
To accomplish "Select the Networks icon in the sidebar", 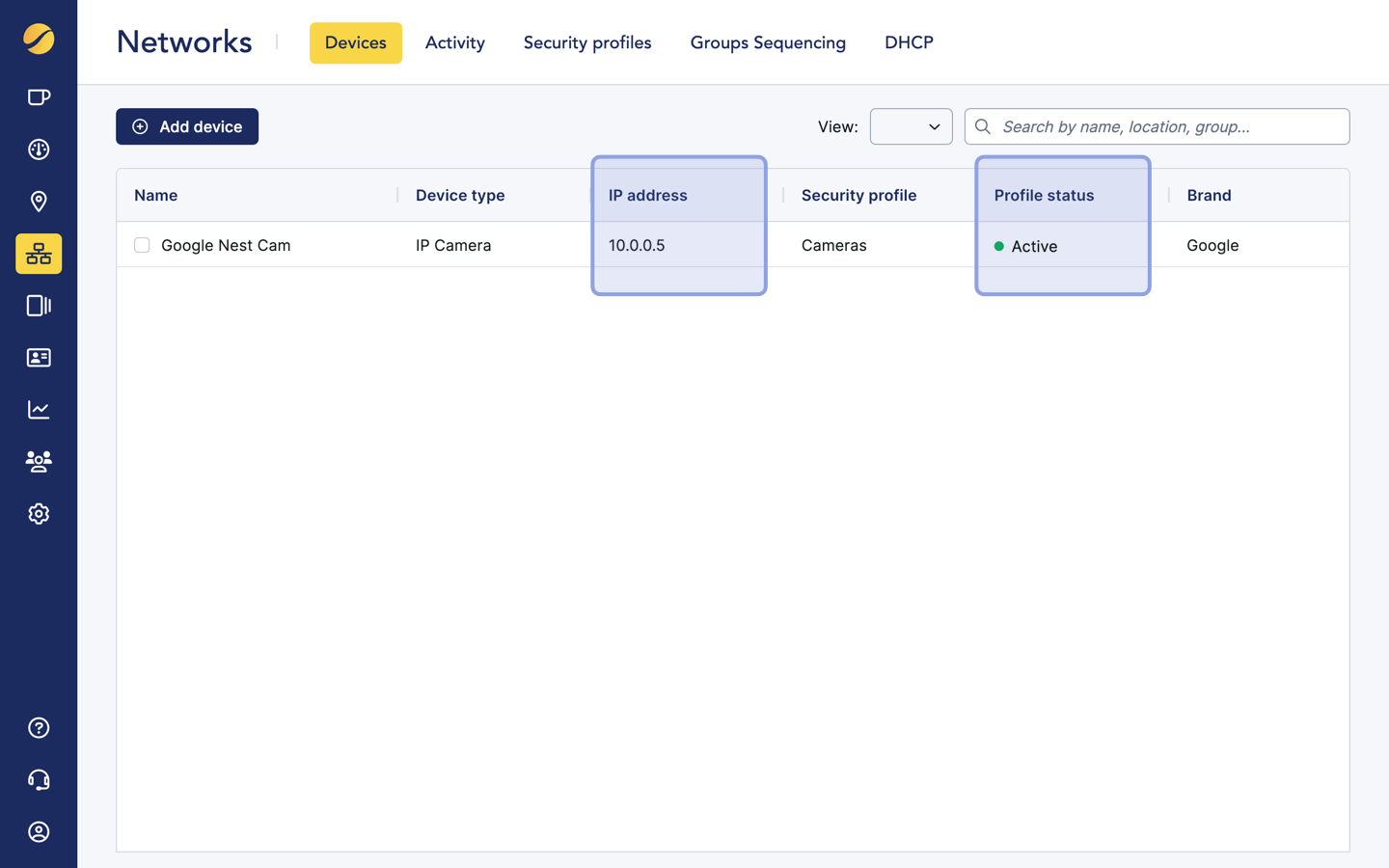I will 39,254.
